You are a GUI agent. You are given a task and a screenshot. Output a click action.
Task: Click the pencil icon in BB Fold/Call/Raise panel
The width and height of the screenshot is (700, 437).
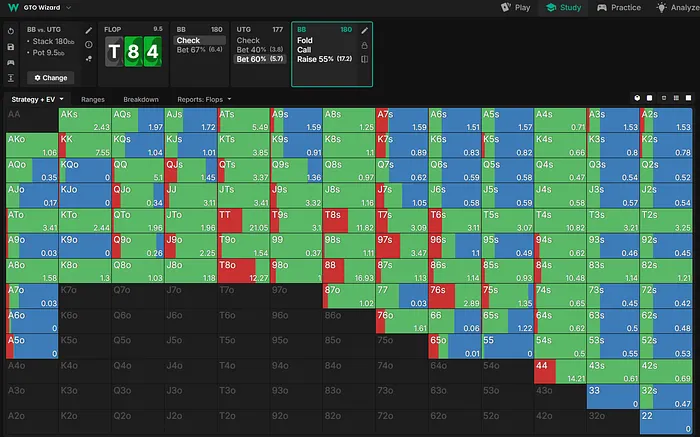[365, 30]
